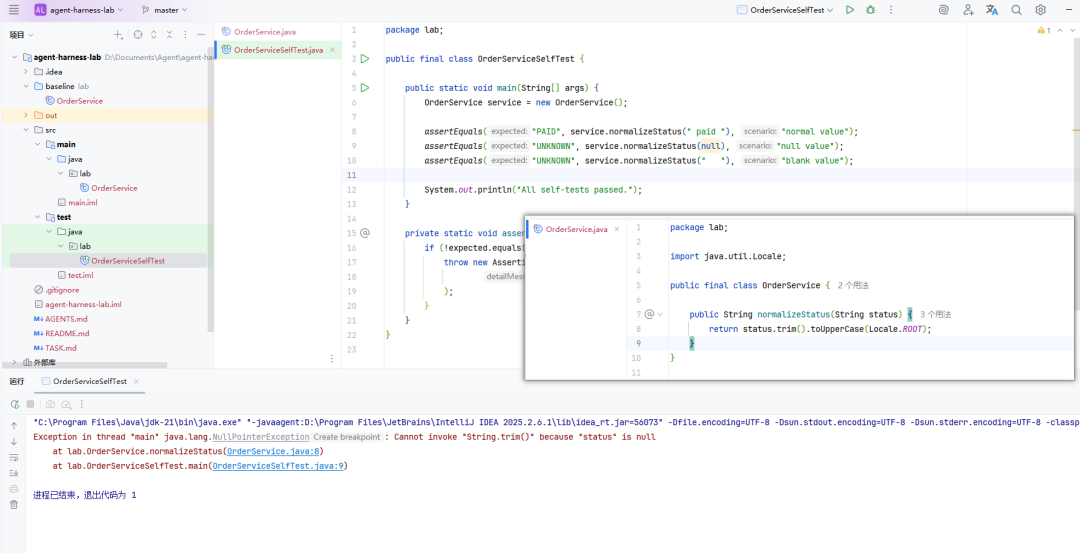The image size is (1080, 553).
Task: Open the main hamburger menu
Action: (x=14, y=10)
